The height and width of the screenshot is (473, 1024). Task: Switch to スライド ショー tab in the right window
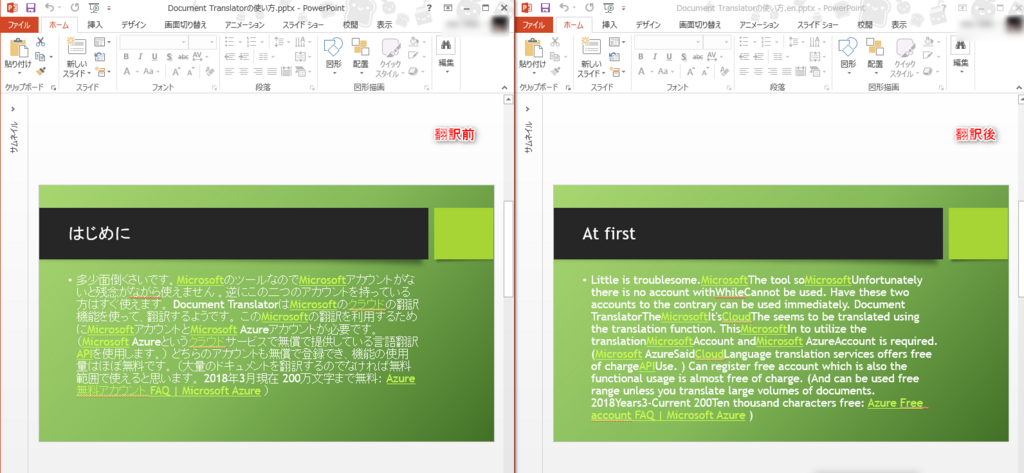[818, 25]
